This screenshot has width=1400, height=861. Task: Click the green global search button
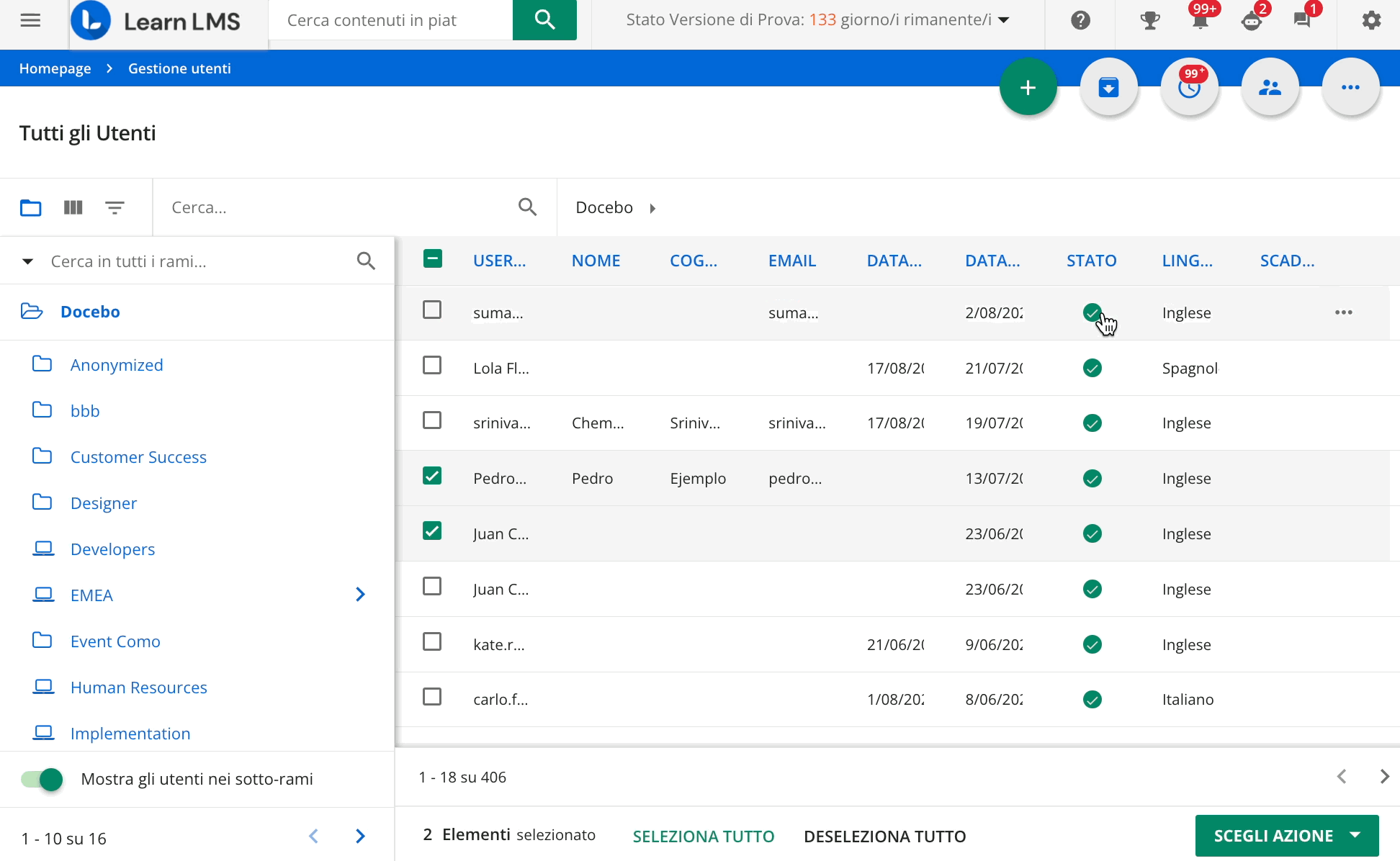544,20
